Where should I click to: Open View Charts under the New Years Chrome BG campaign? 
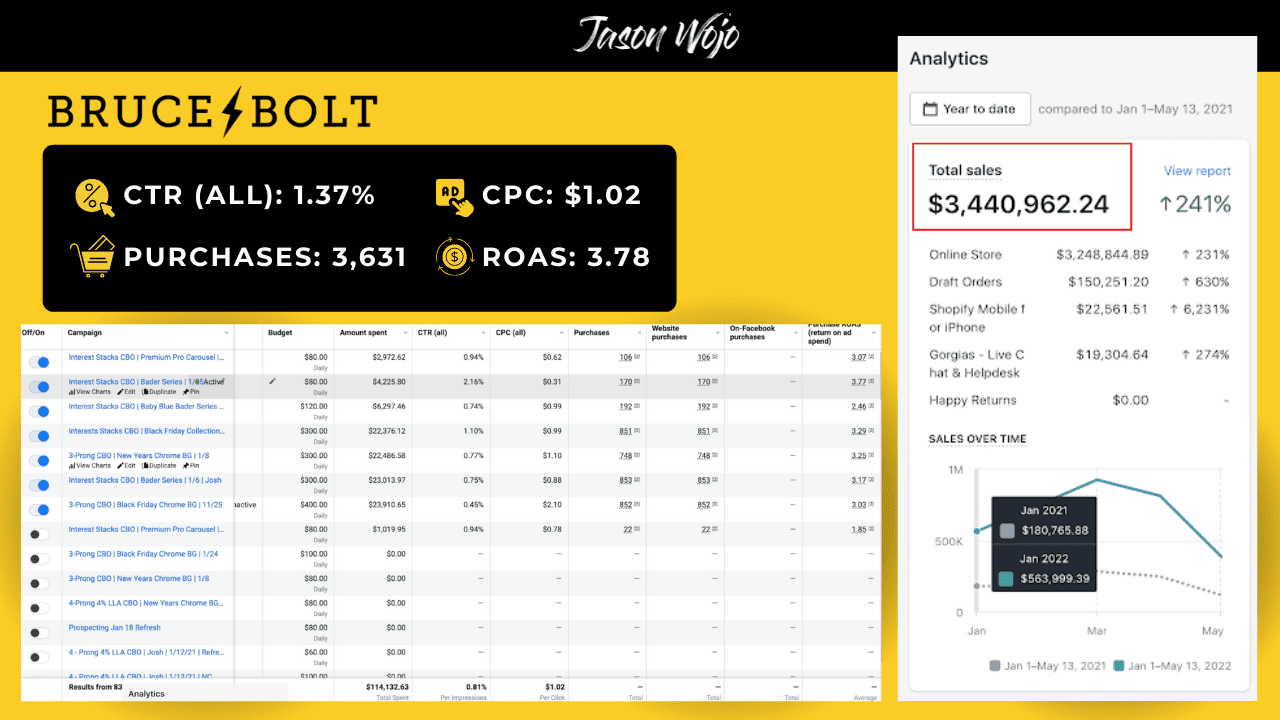click(x=90, y=465)
